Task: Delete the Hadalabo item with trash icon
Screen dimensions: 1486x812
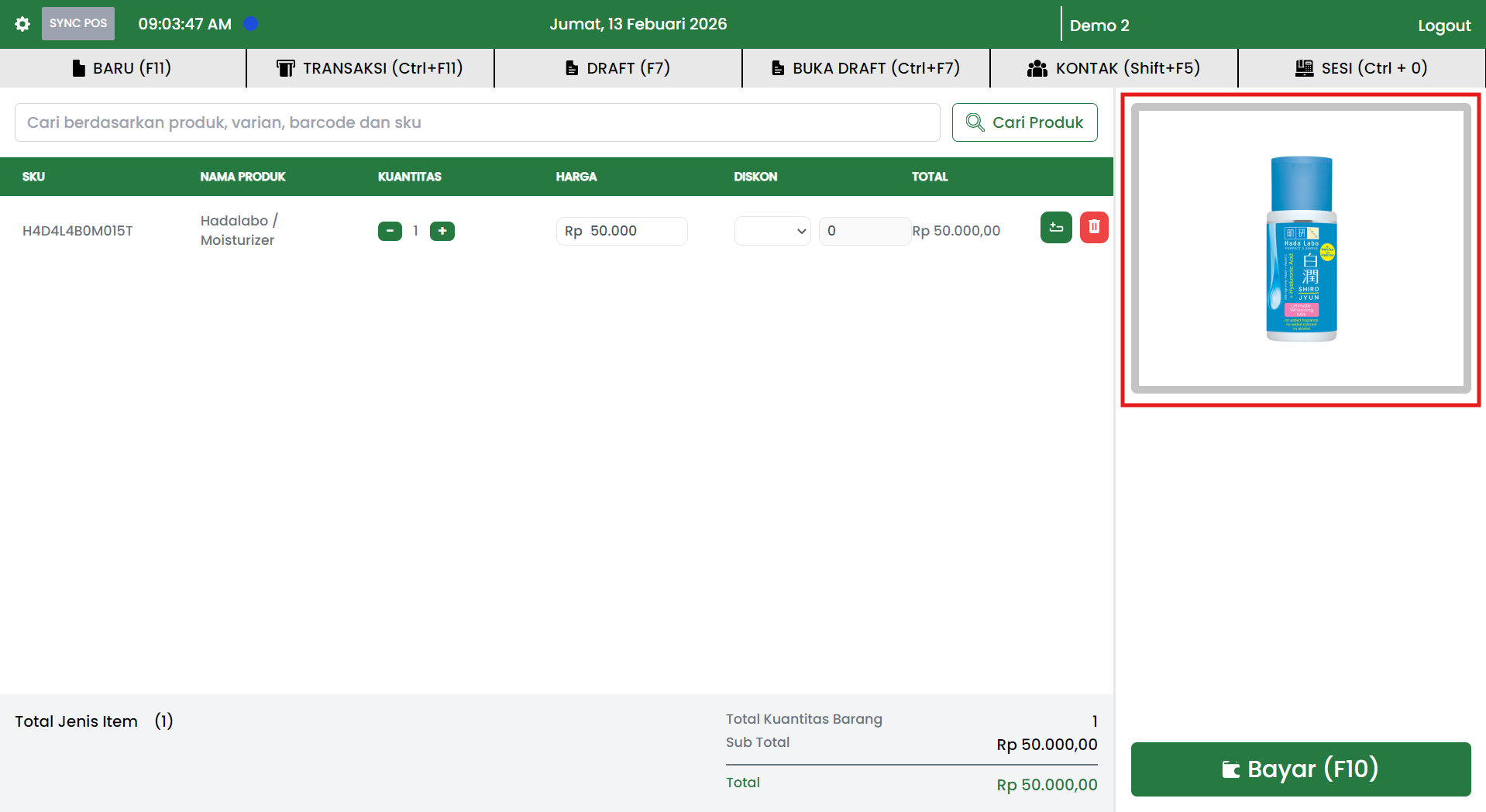Action: [1094, 228]
